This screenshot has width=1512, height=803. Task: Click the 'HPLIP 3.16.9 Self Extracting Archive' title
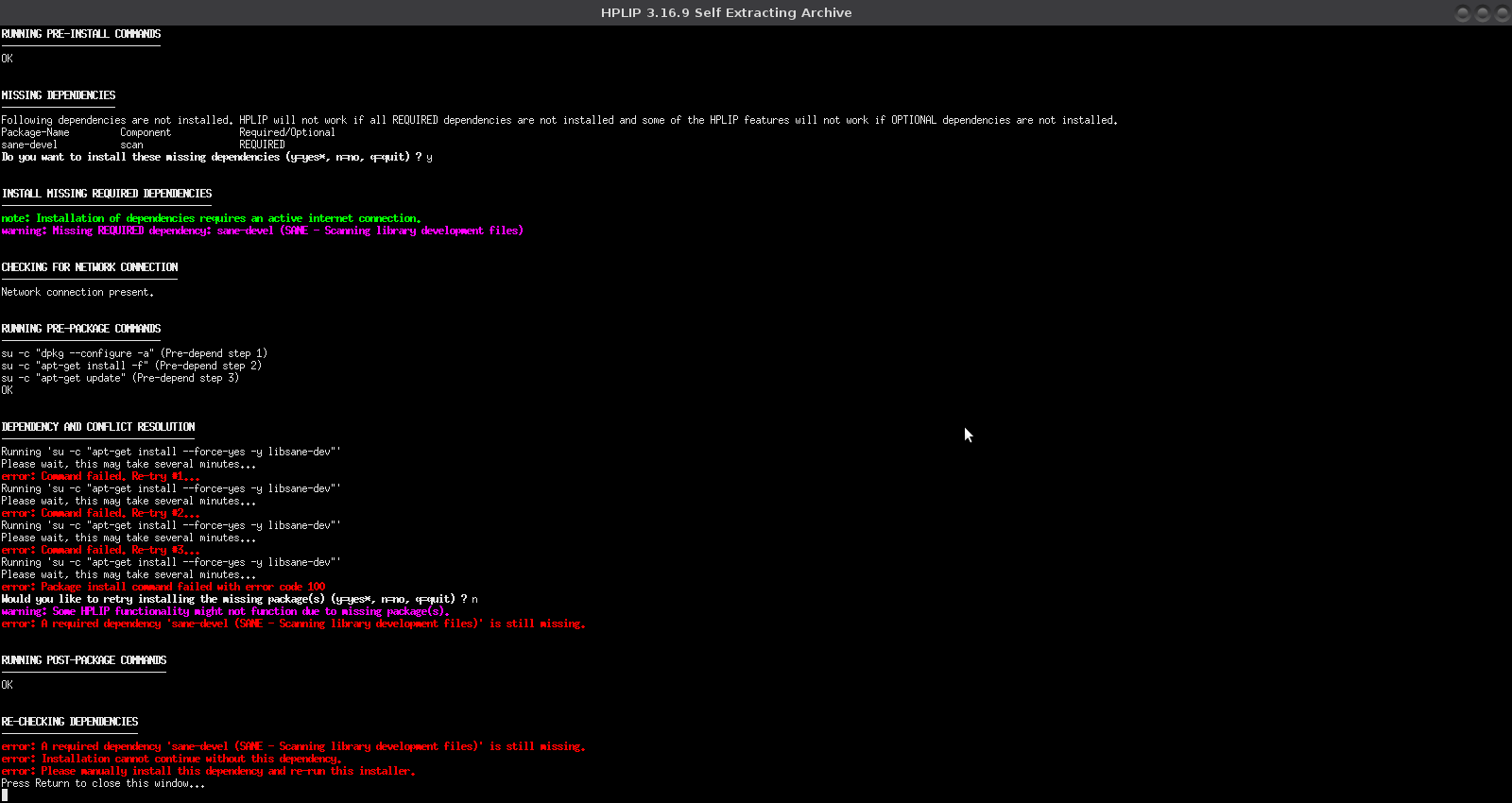tap(726, 12)
